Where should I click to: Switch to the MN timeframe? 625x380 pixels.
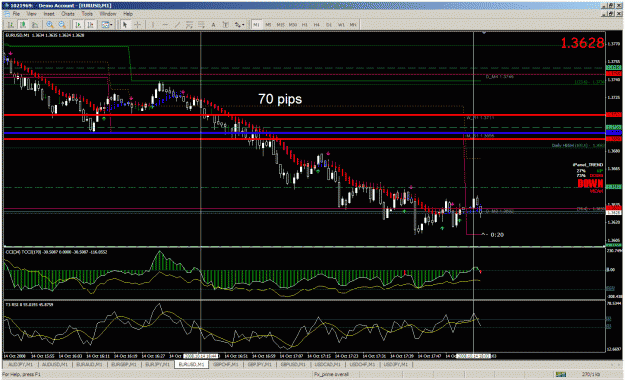(353, 25)
